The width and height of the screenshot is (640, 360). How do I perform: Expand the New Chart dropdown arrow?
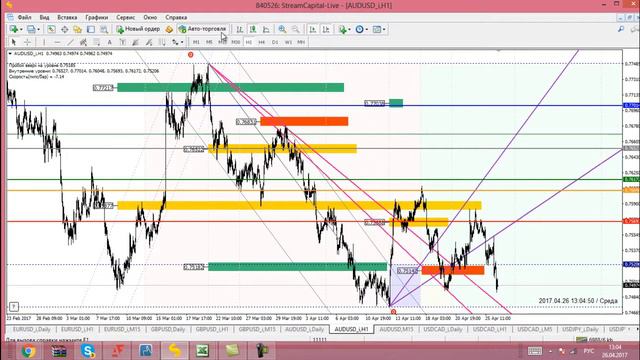[x=21, y=29]
